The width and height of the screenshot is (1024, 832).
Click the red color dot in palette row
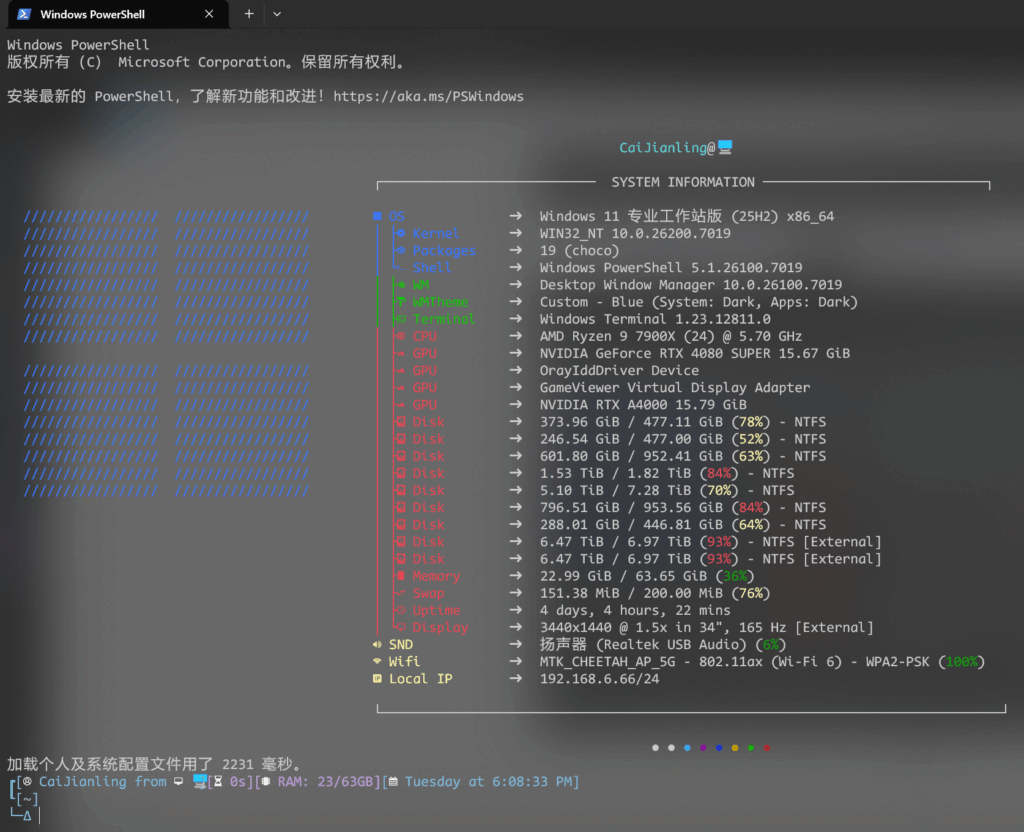point(767,748)
